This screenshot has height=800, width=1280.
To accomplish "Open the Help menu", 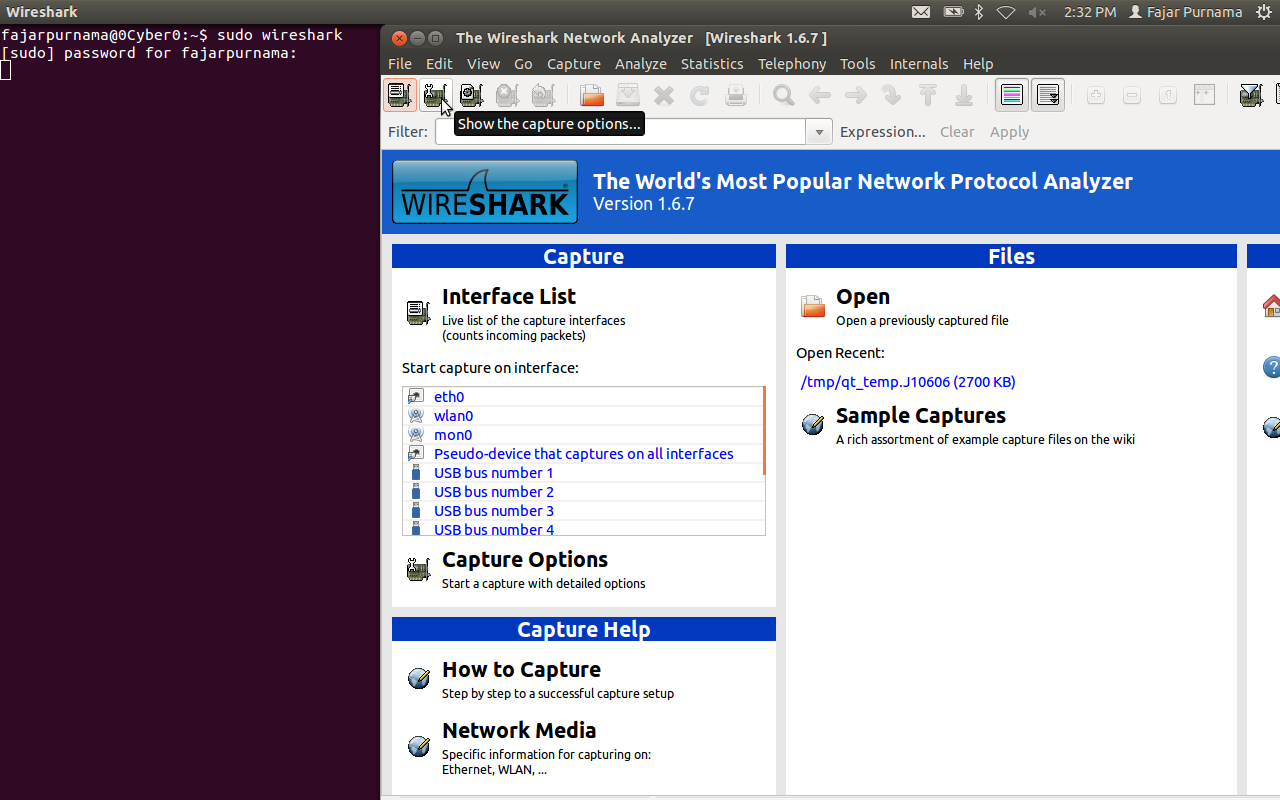I will pyautogui.click(x=978, y=63).
